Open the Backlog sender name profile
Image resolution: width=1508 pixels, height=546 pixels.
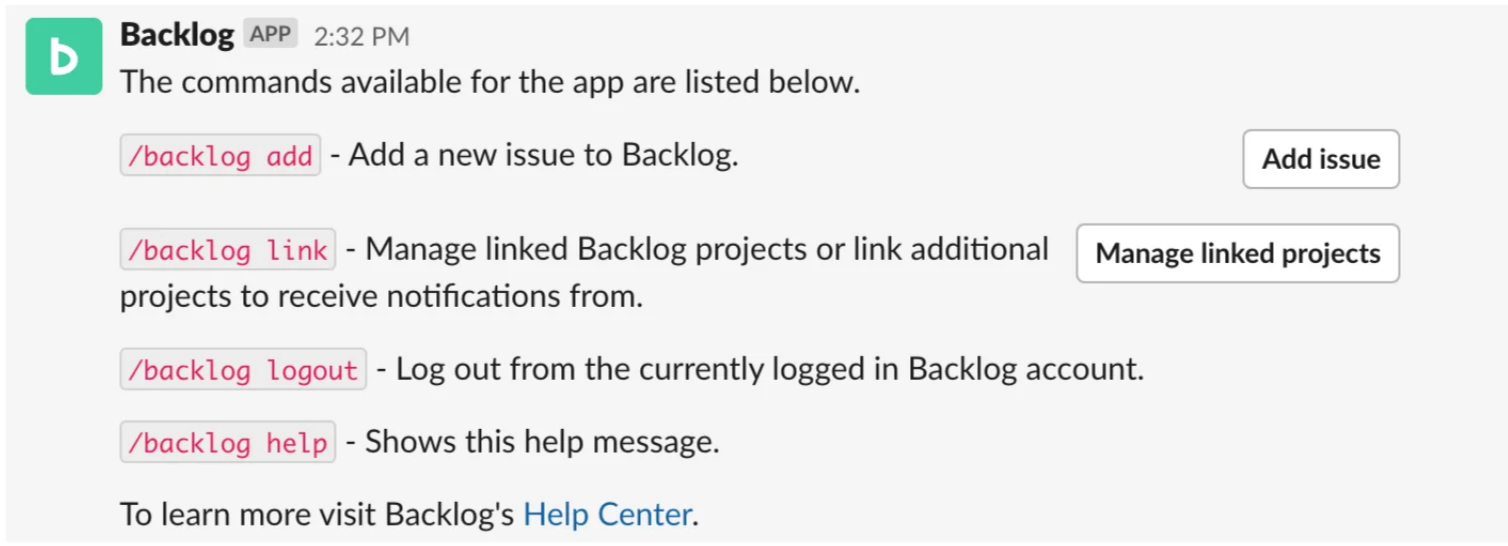click(x=177, y=35)
